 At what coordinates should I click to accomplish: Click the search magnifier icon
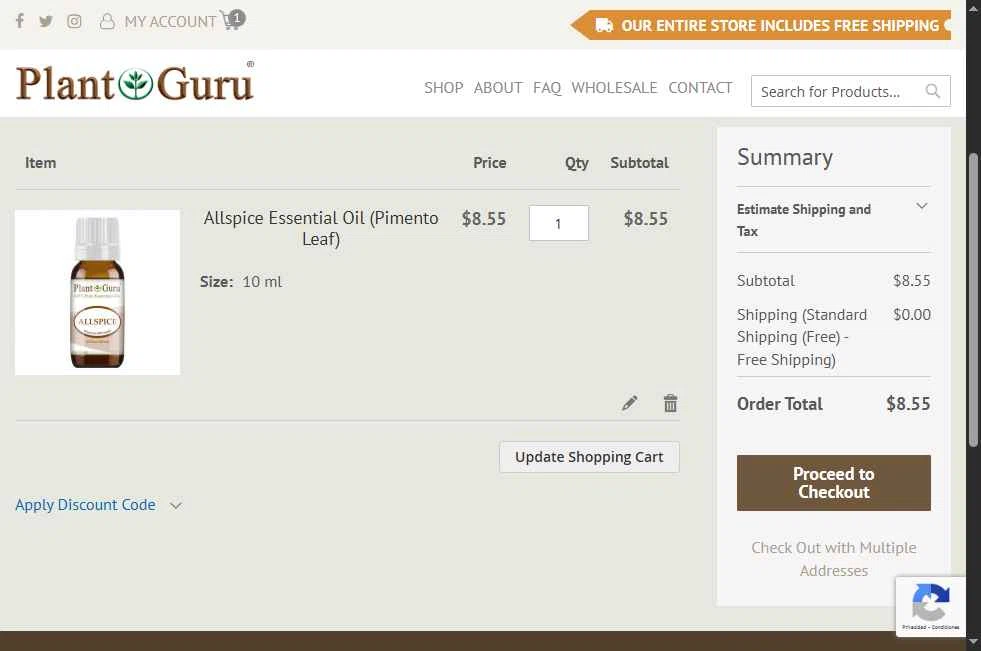tap(932, 91)
